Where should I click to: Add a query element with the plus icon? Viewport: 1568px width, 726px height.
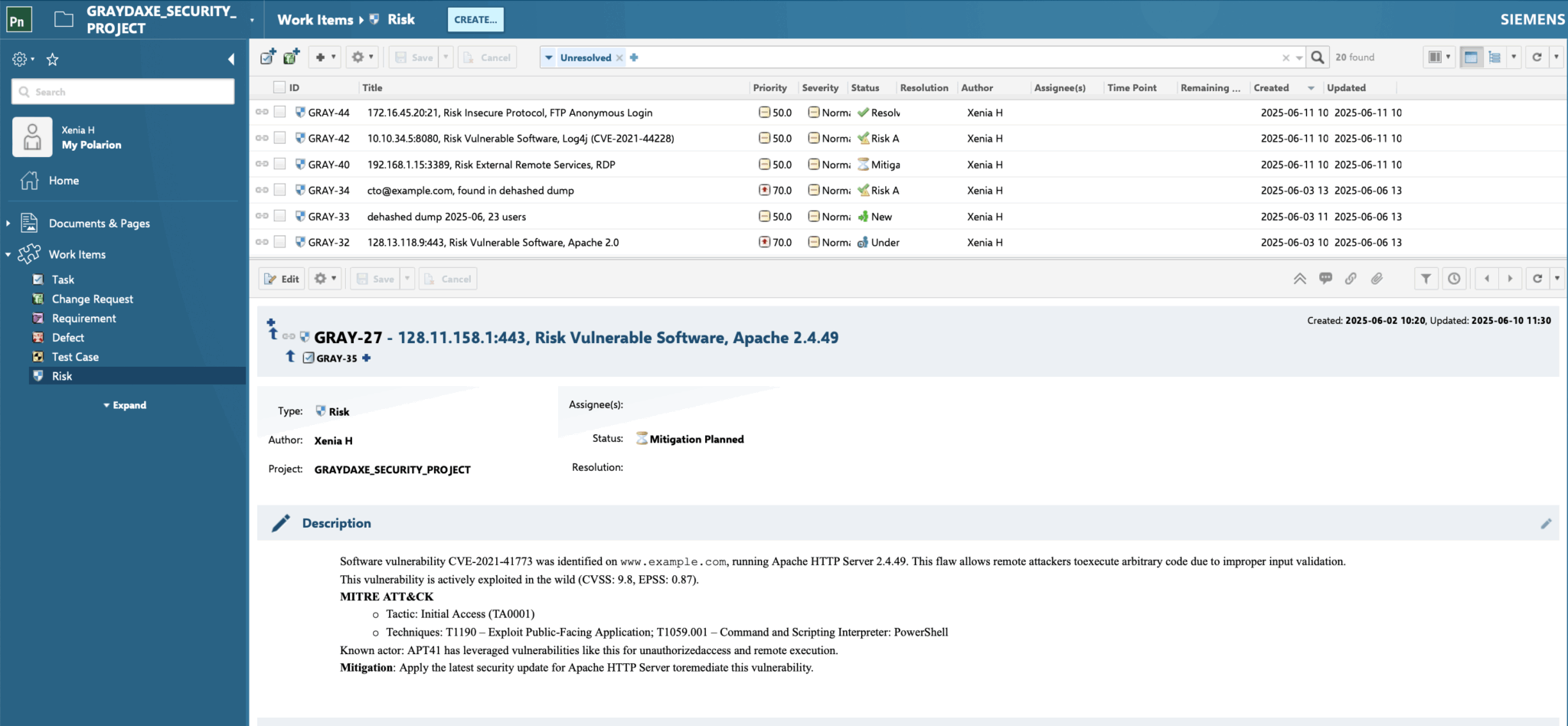coord(634,57)
